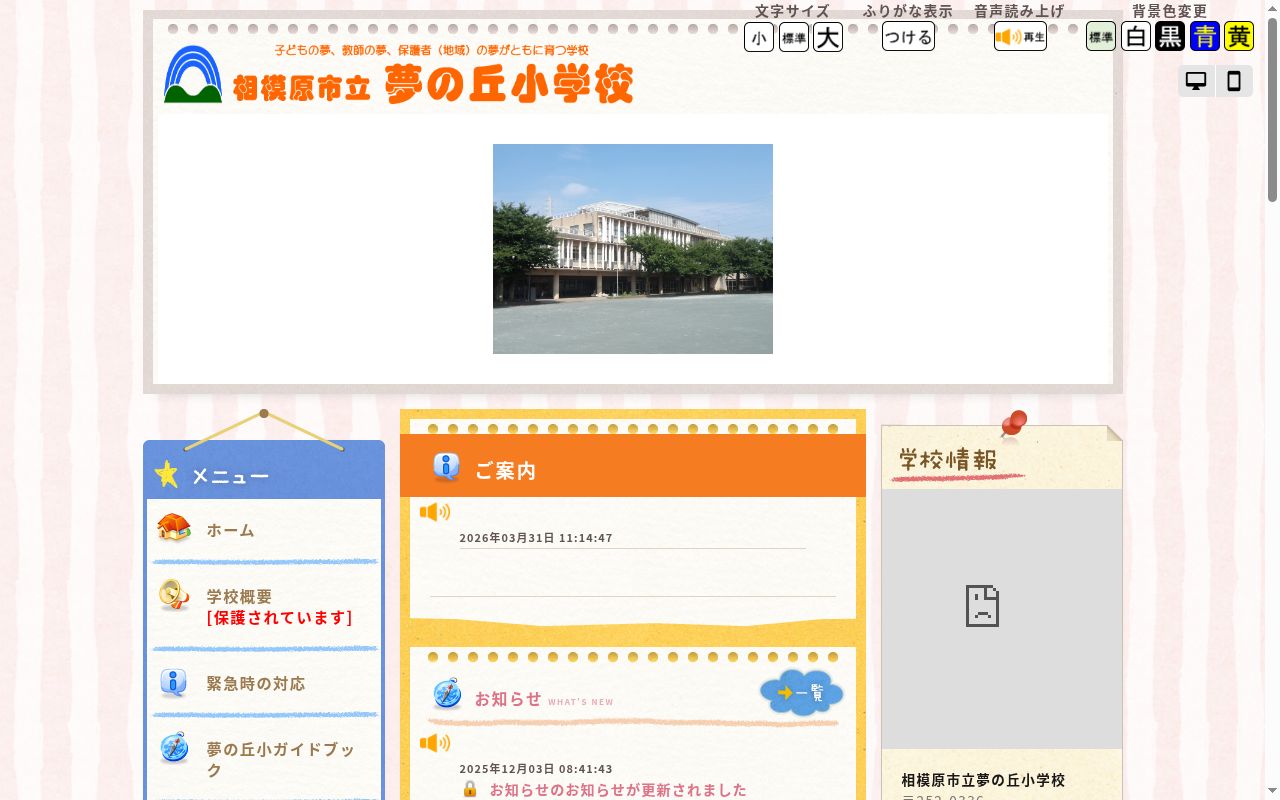Open the 一覧 cloud list button

pos(802,692)
